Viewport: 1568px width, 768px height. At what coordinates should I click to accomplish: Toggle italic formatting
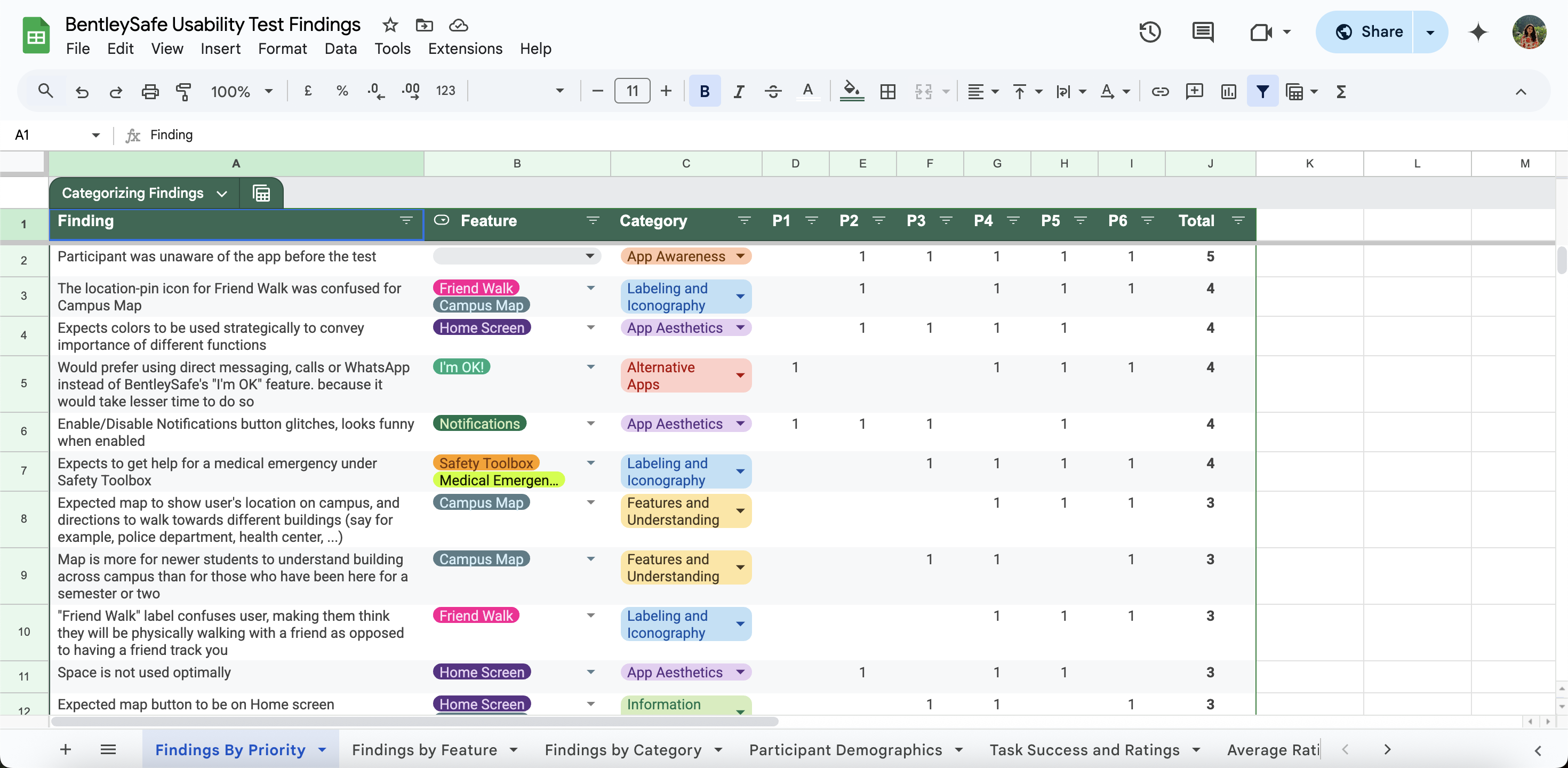click(738, 91)
